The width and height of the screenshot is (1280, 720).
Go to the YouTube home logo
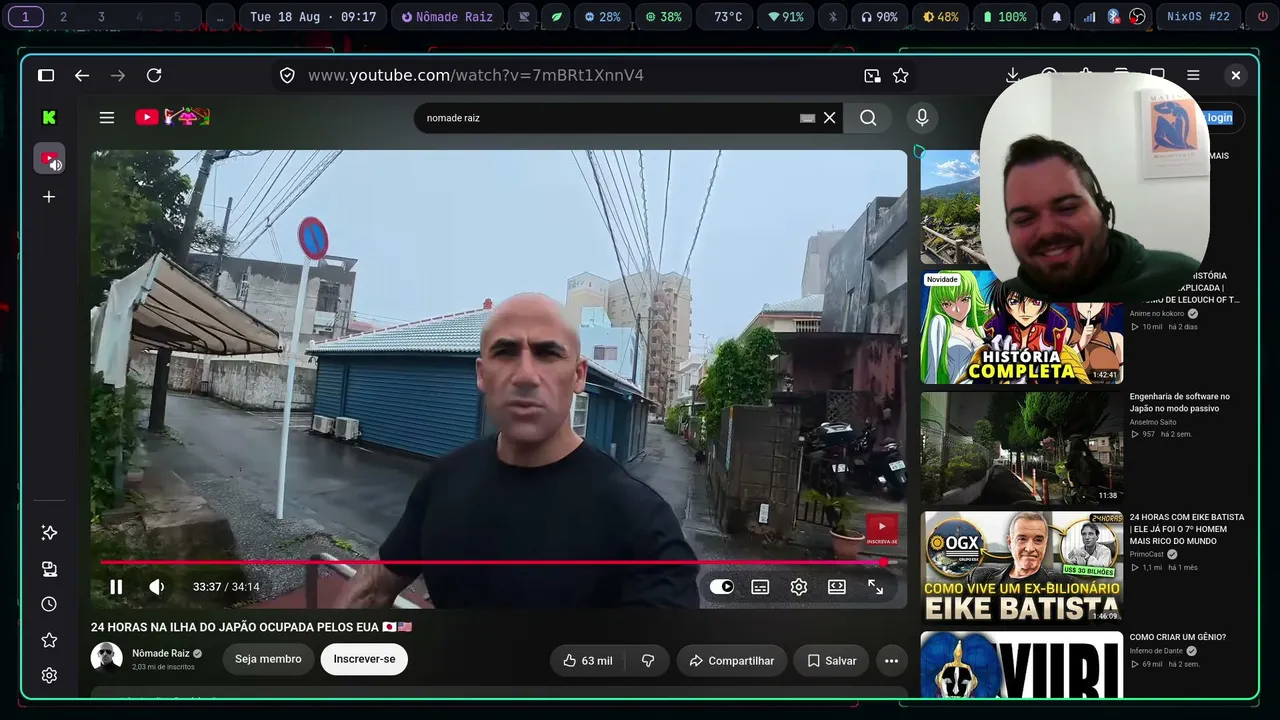(173, 117)
